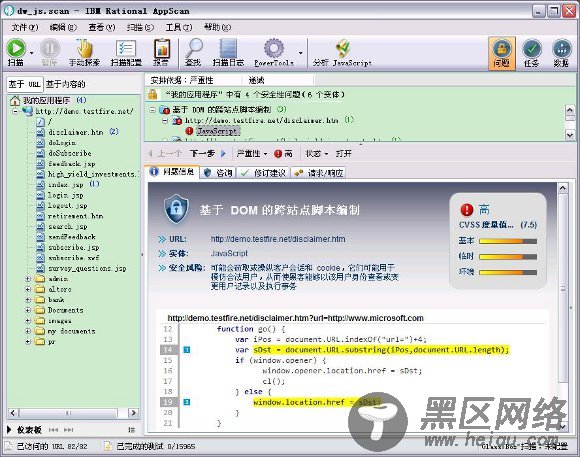Open the Severity dropdown arrow
580x457 pixels.
[x=266, y=154]
